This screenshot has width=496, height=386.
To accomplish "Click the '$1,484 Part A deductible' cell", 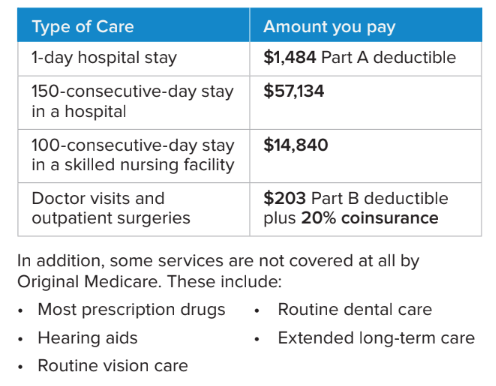I will [366, 59].
